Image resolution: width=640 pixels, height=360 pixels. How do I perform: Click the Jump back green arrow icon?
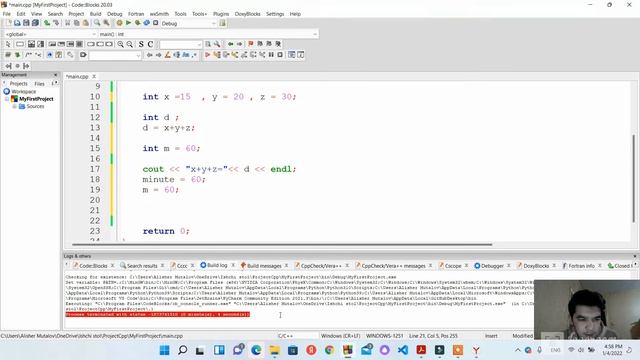click(230, 44)
